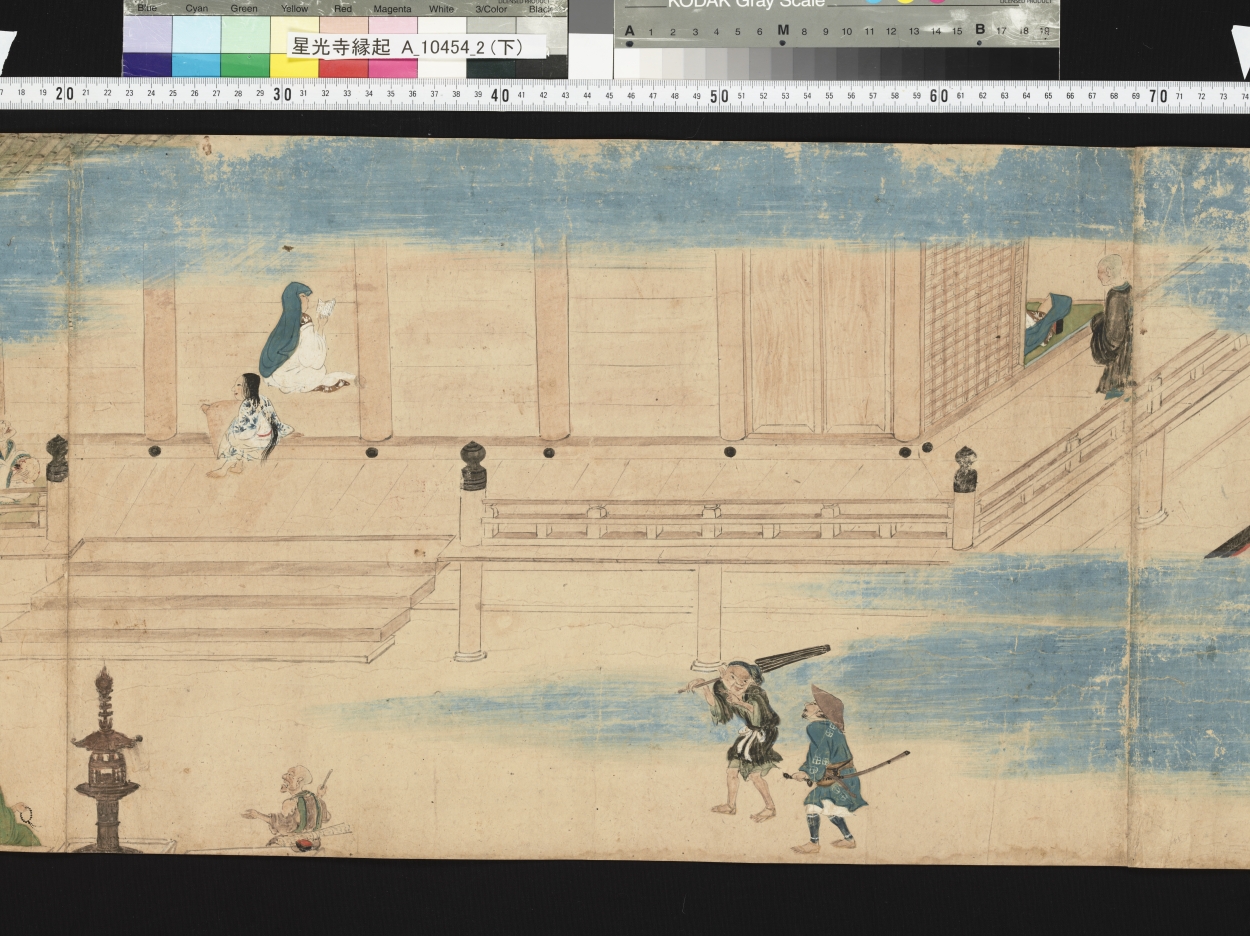Click the ruler mark 70
This screenshot has width=1250, height=936.
(x=1157, y=95)
